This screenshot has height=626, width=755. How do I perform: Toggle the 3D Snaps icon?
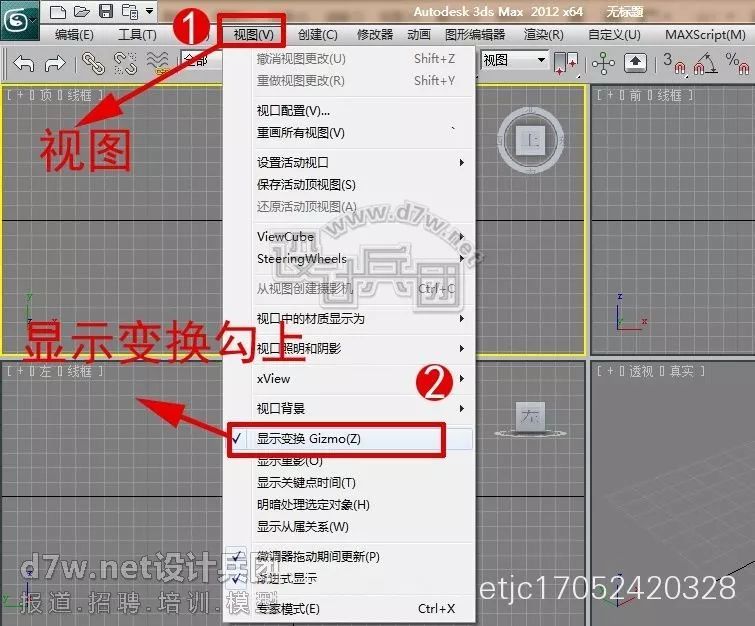click(x=674, y=63)
